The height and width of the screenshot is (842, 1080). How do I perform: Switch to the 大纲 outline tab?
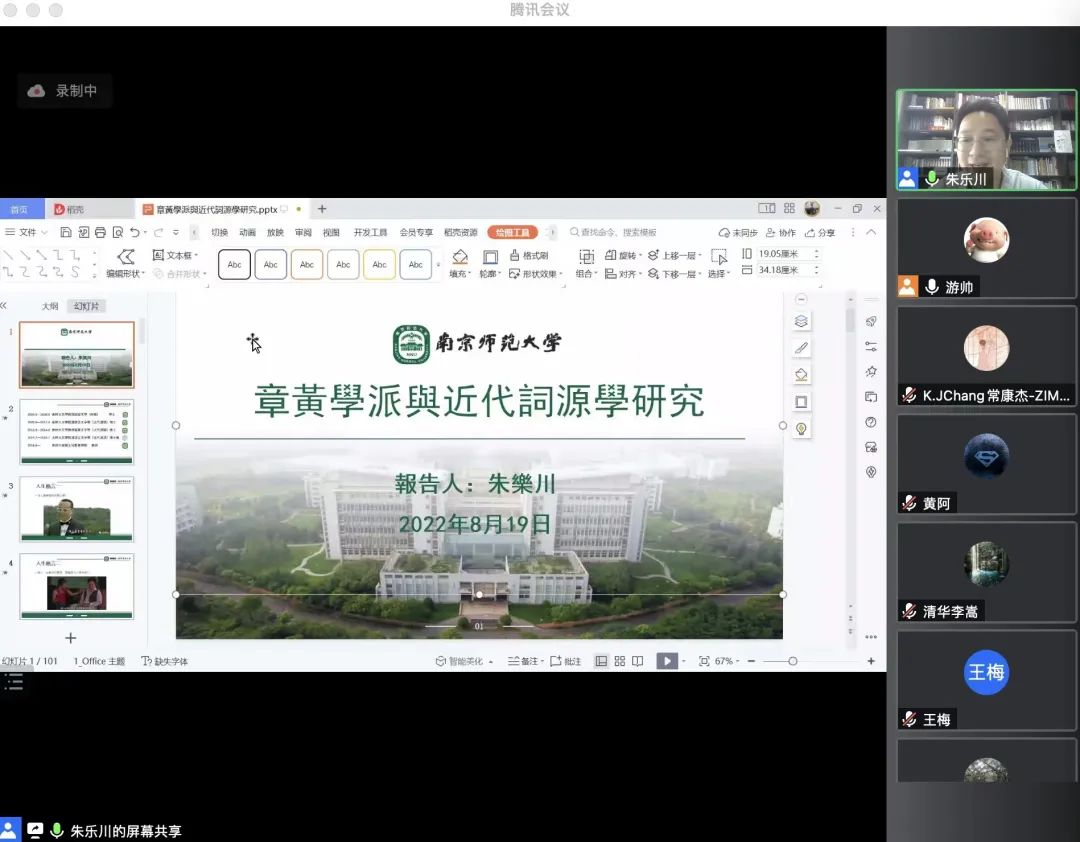click(x=50, y=306)
